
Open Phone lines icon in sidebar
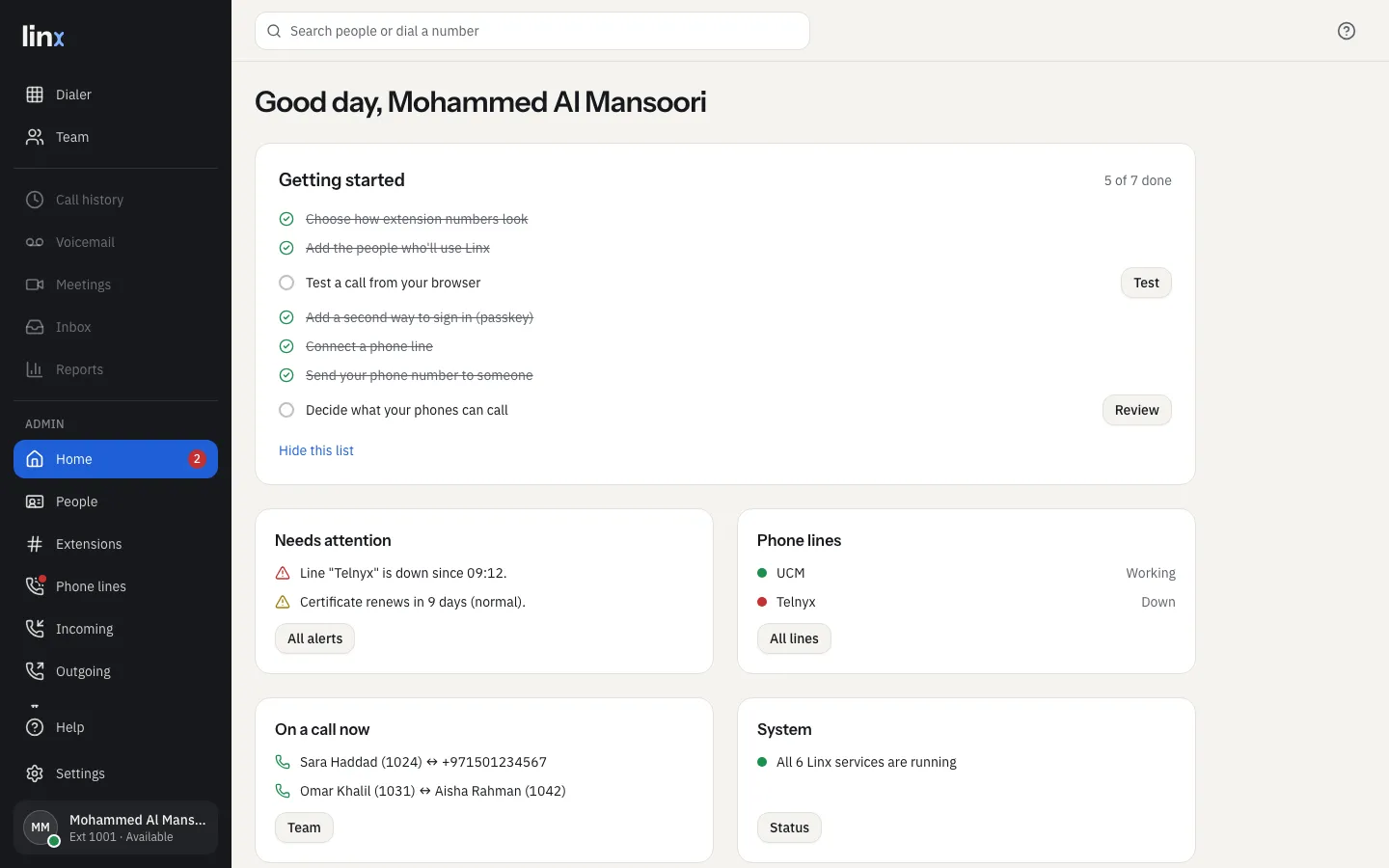click(x=35, y=586)
